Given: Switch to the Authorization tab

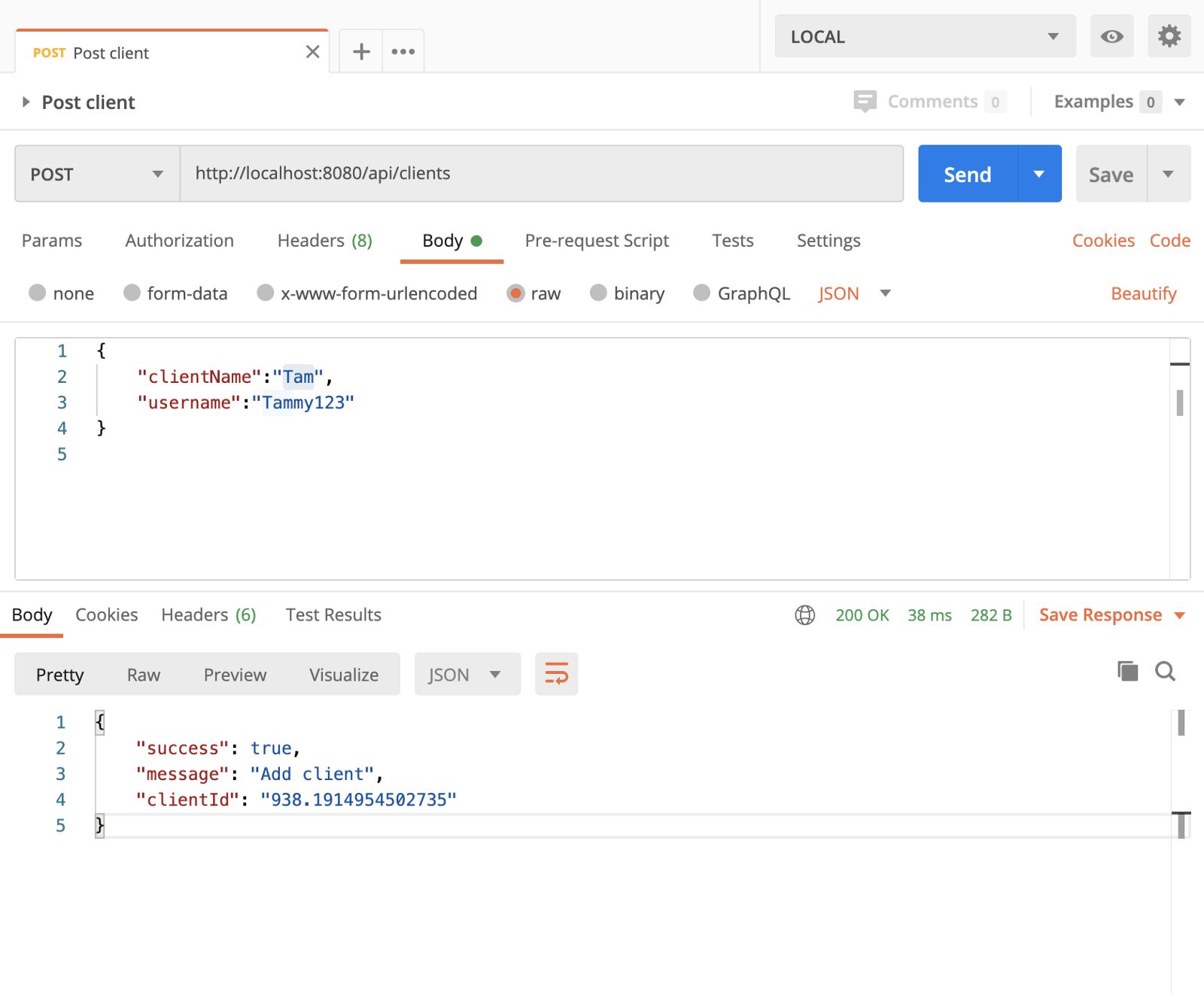Looking at the screenshot, I should (179, 241).
